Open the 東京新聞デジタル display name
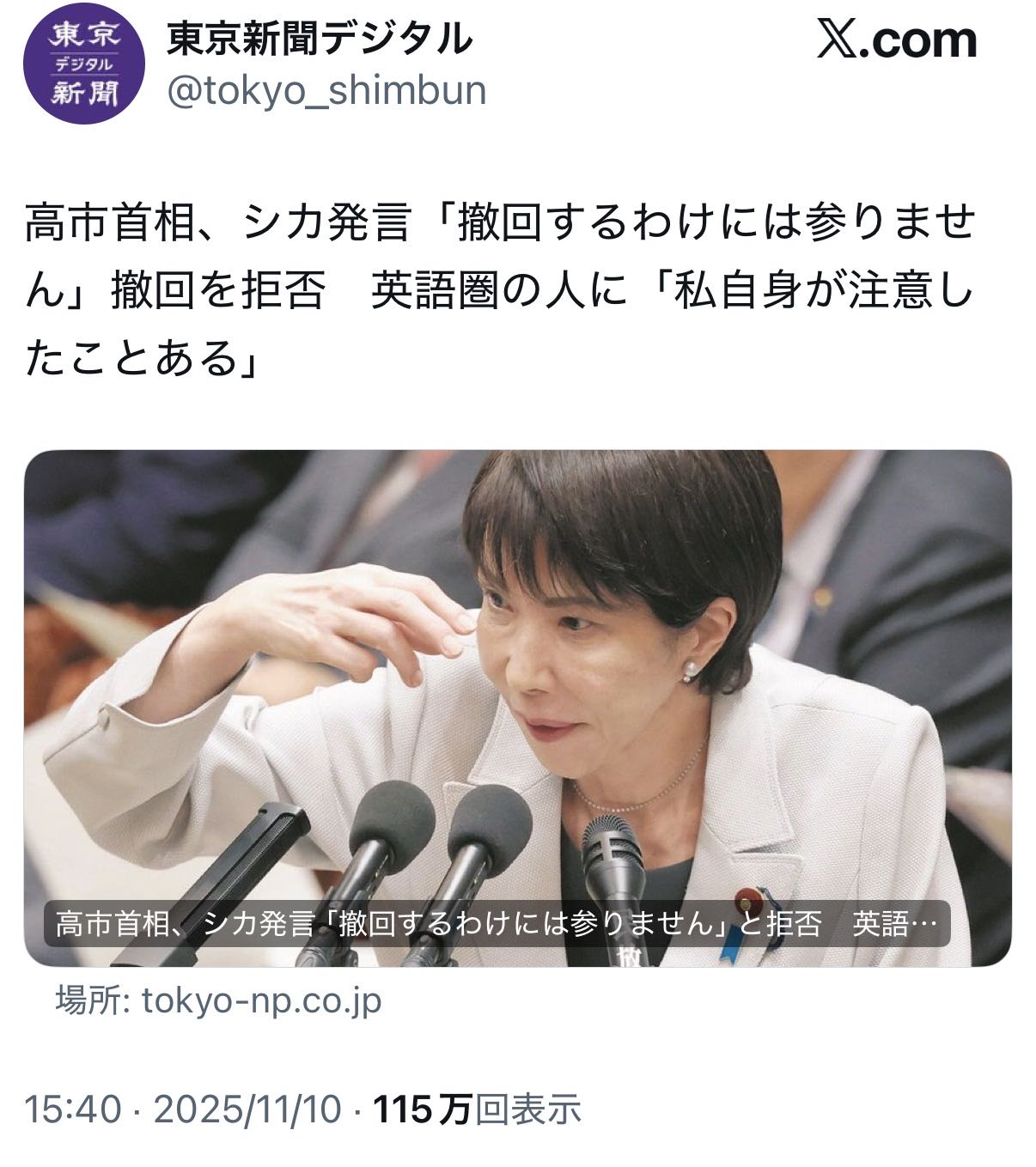 [x=320, y=39]
